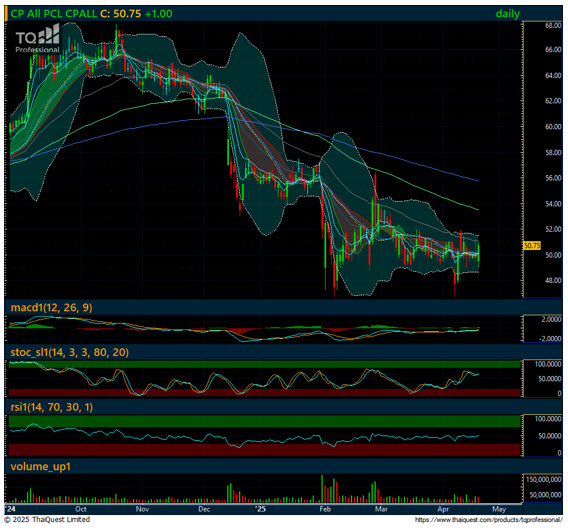Click the -2.0000 MACD scale value
Viewport: 568px width, 529px height.
click(x=550, y=338)
